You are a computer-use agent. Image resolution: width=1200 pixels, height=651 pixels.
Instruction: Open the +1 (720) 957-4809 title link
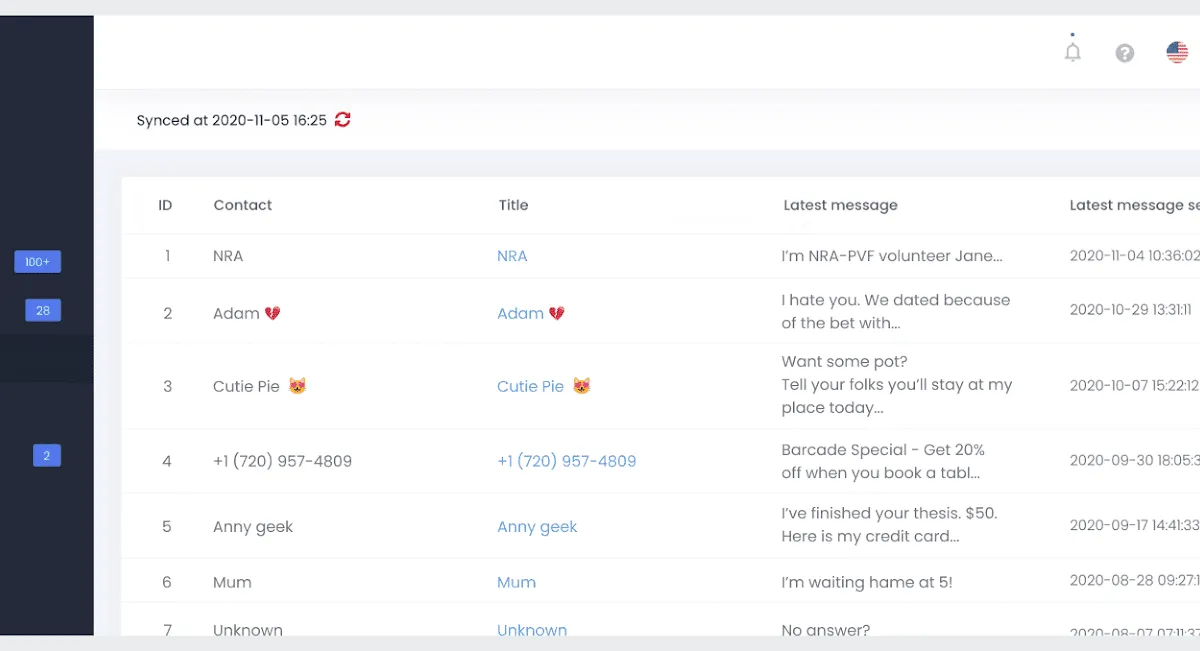[x=566, y=461]
